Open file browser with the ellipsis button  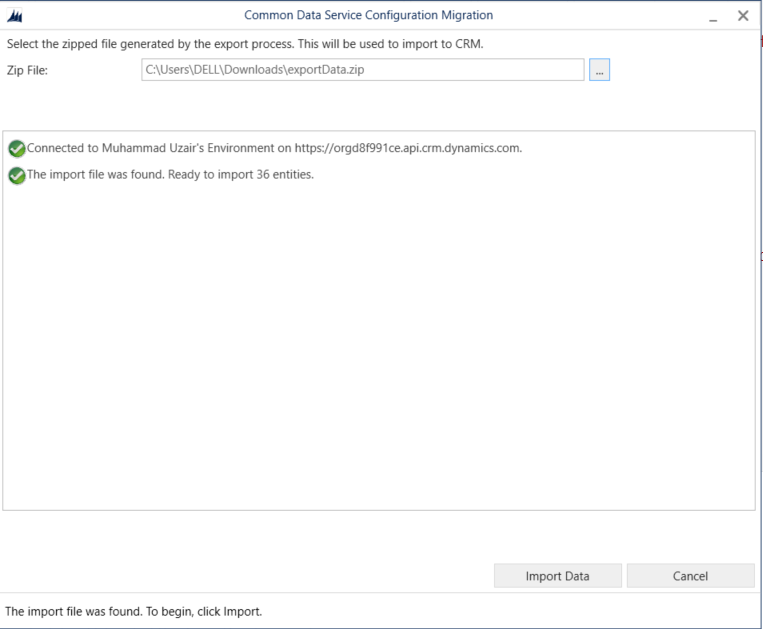pos(599,70)
